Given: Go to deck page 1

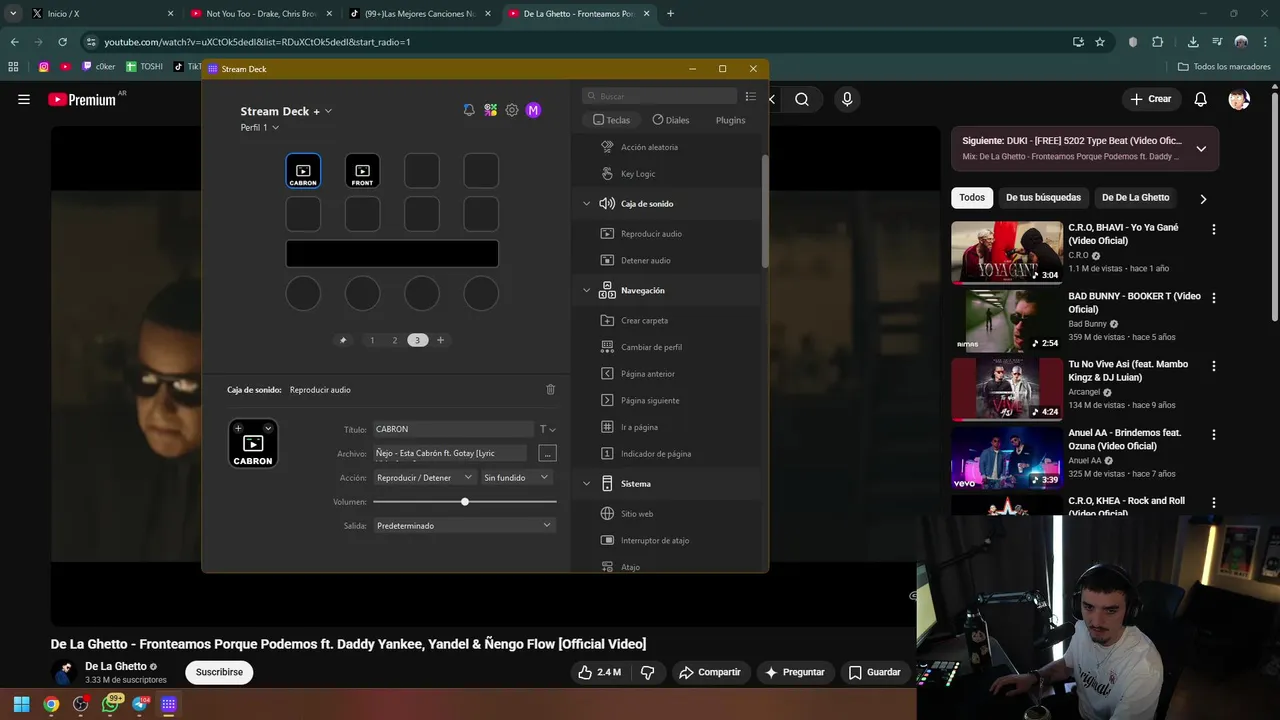Looking at the screenshot, I should click(372, 340).
